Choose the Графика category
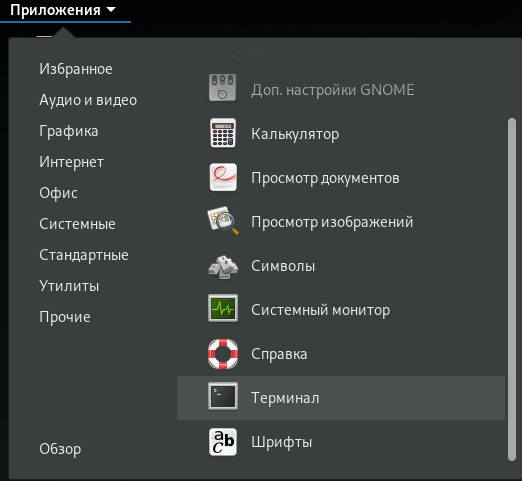The image size is (522, 481). [69, 131]
